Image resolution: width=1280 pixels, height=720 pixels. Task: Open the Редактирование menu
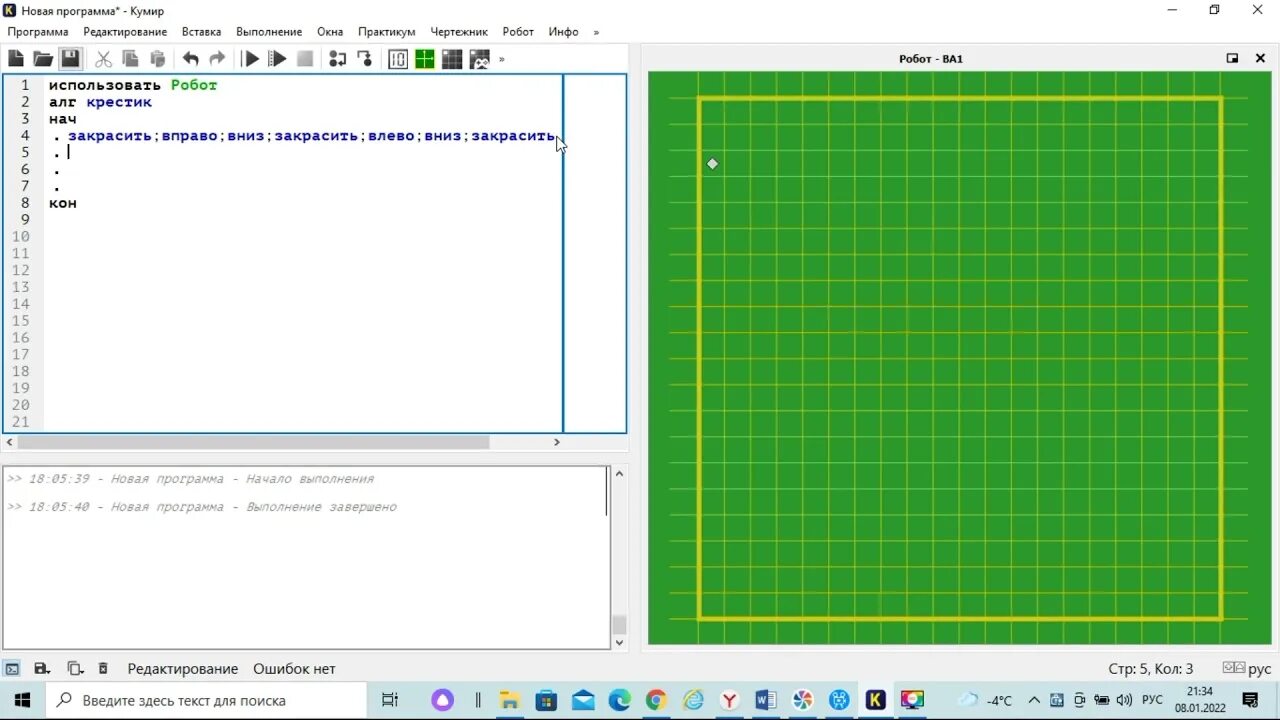point(125,32)
